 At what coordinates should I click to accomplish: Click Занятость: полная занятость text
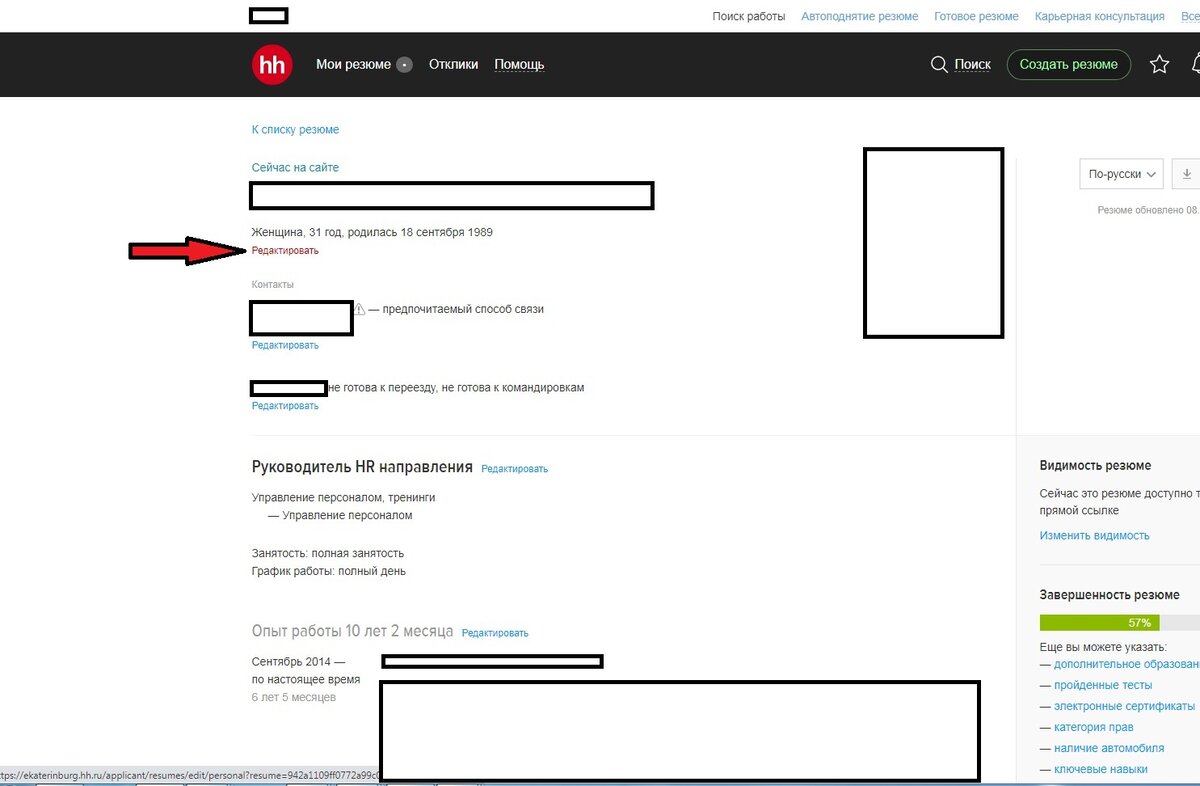pos(328,553)
